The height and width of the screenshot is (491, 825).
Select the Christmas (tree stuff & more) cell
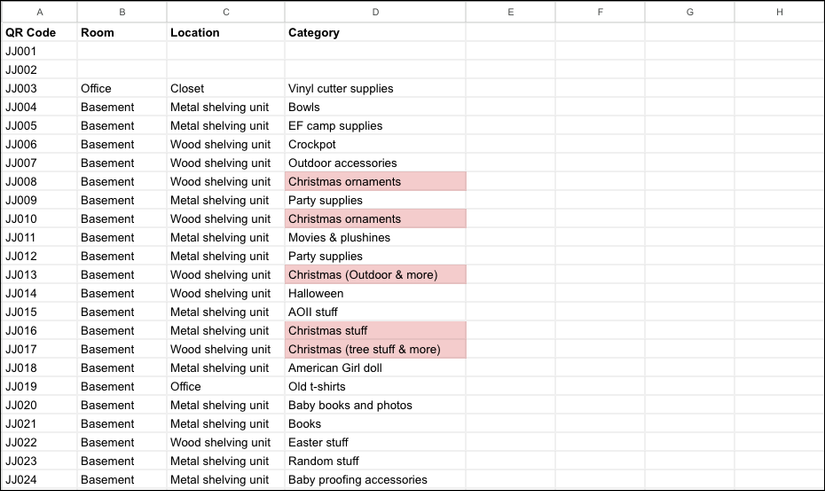coord(375,350)
